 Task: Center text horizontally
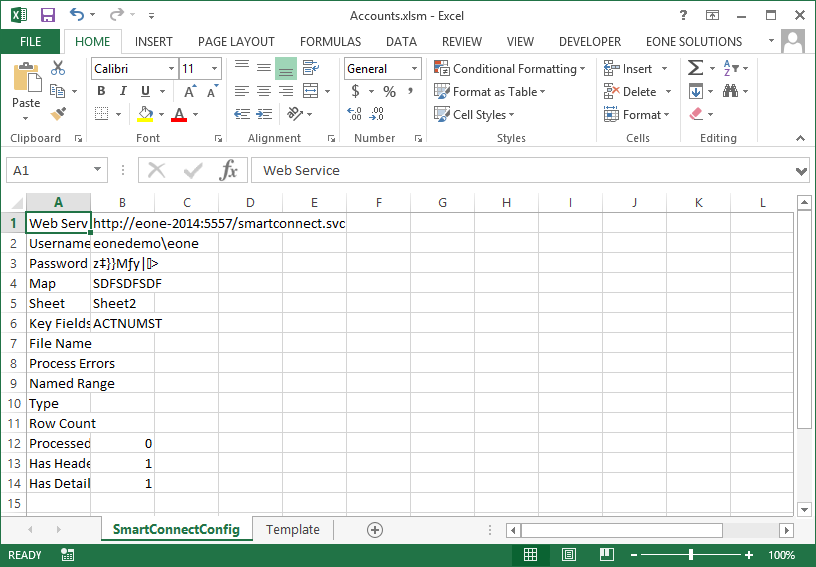tap(264, 92)
